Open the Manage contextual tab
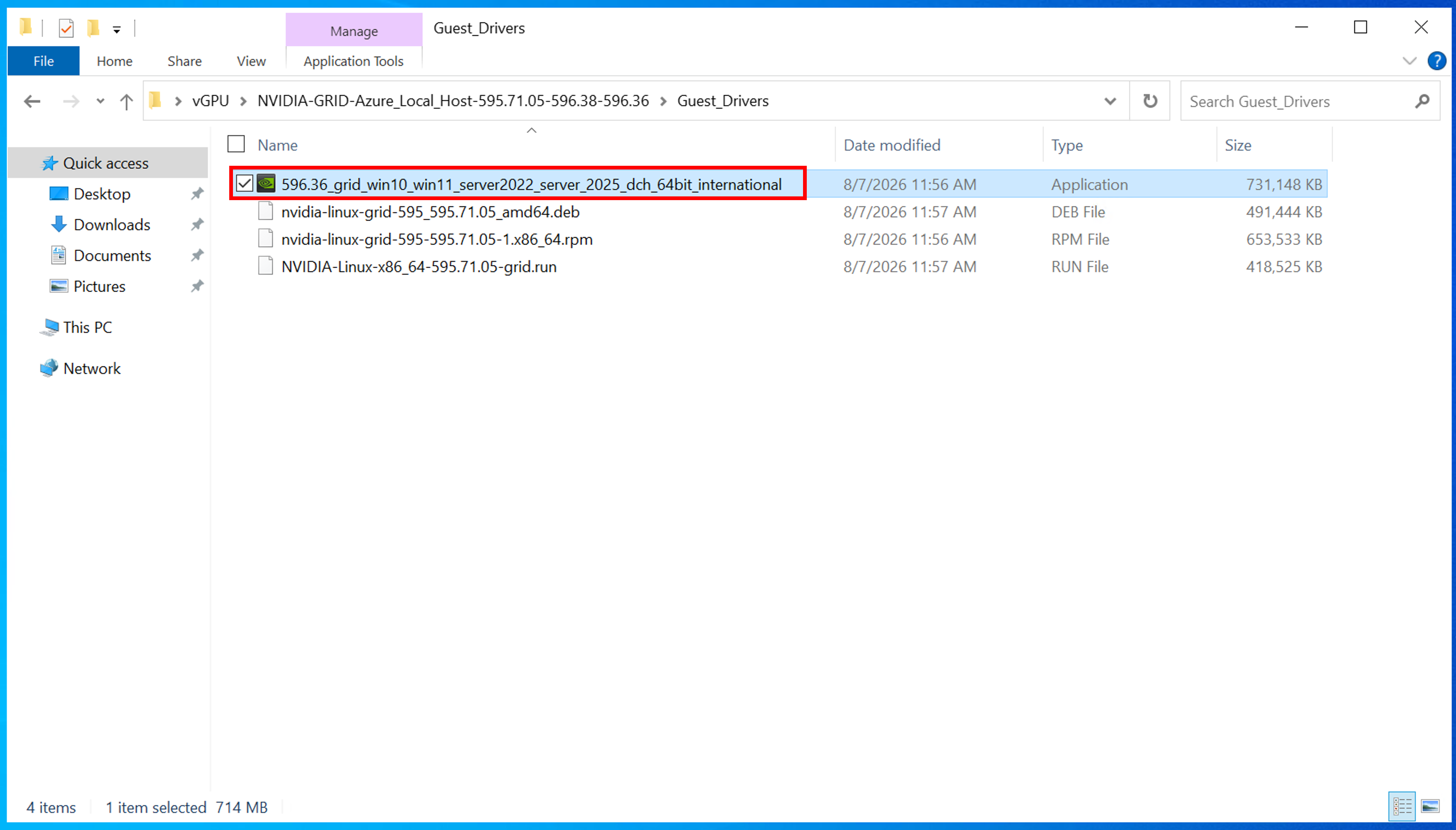1456x830 pixels. click(x=354, y=31)
